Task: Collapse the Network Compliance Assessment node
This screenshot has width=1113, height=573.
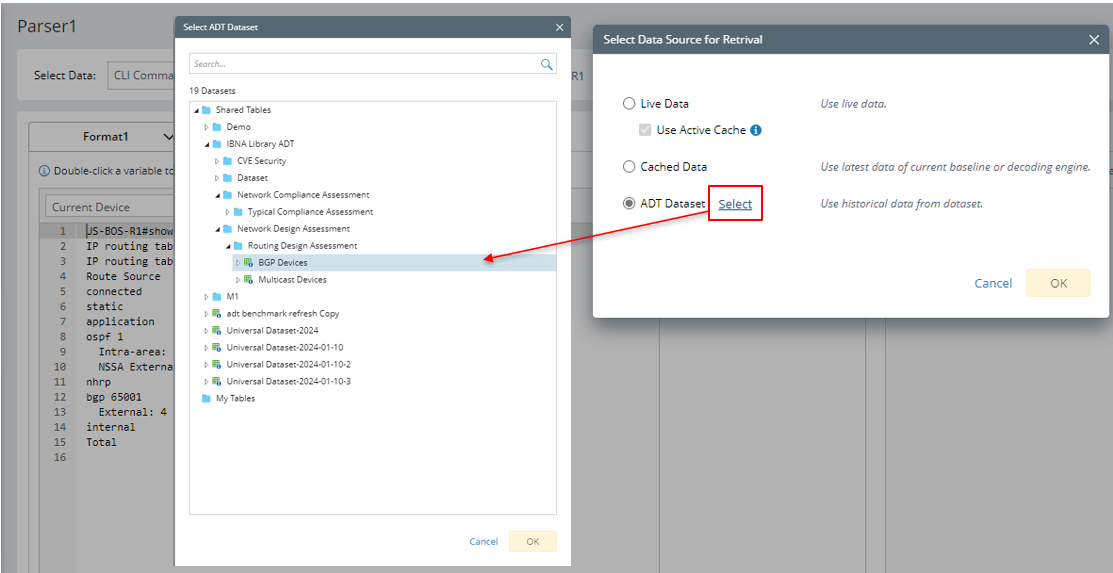Action: pos(217,195)
